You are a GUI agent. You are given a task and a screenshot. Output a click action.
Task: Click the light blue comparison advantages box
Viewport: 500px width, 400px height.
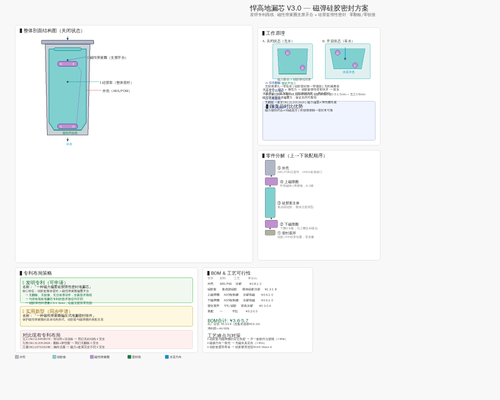coord(319,121)
